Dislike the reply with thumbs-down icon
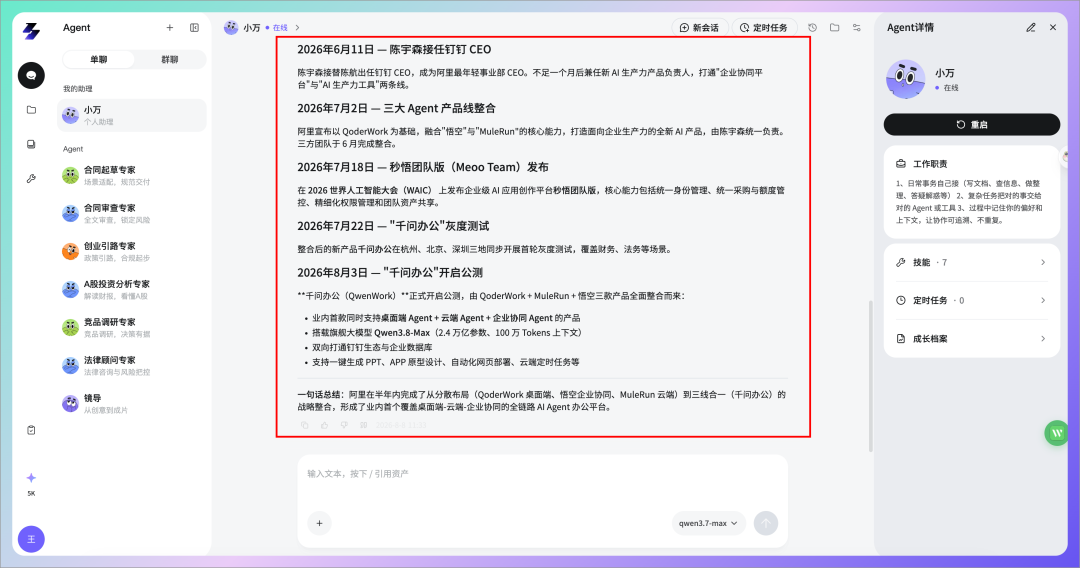 pyautogui.click(x=344, y=425)
